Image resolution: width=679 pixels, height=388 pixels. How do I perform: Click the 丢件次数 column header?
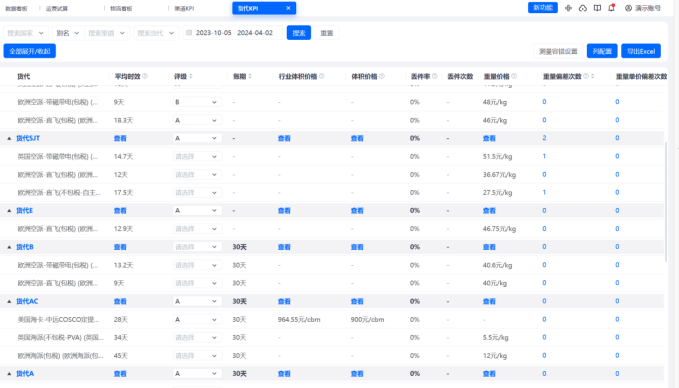pos(460,76)
